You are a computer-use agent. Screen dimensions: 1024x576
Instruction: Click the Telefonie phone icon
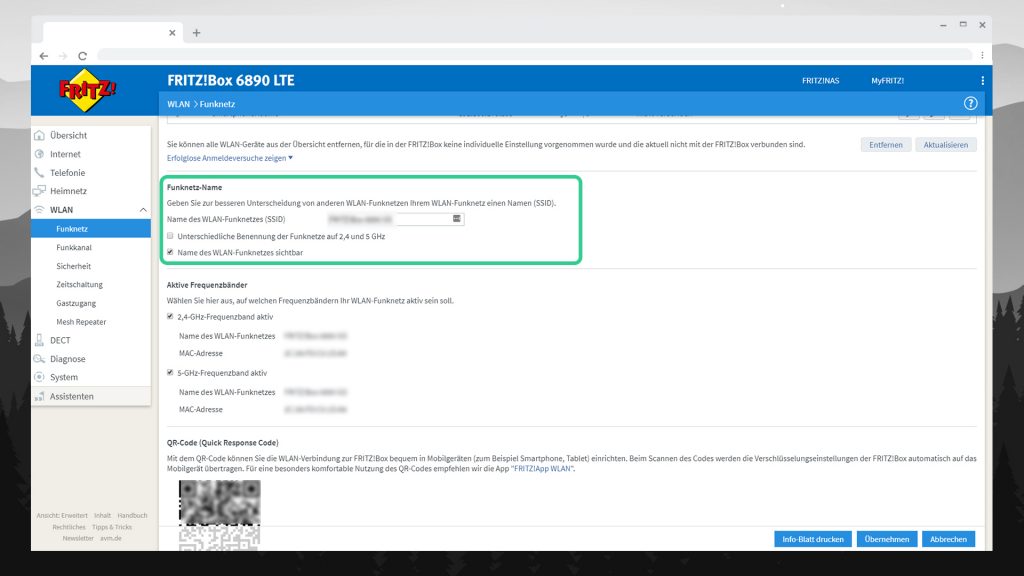pos(39,172)
